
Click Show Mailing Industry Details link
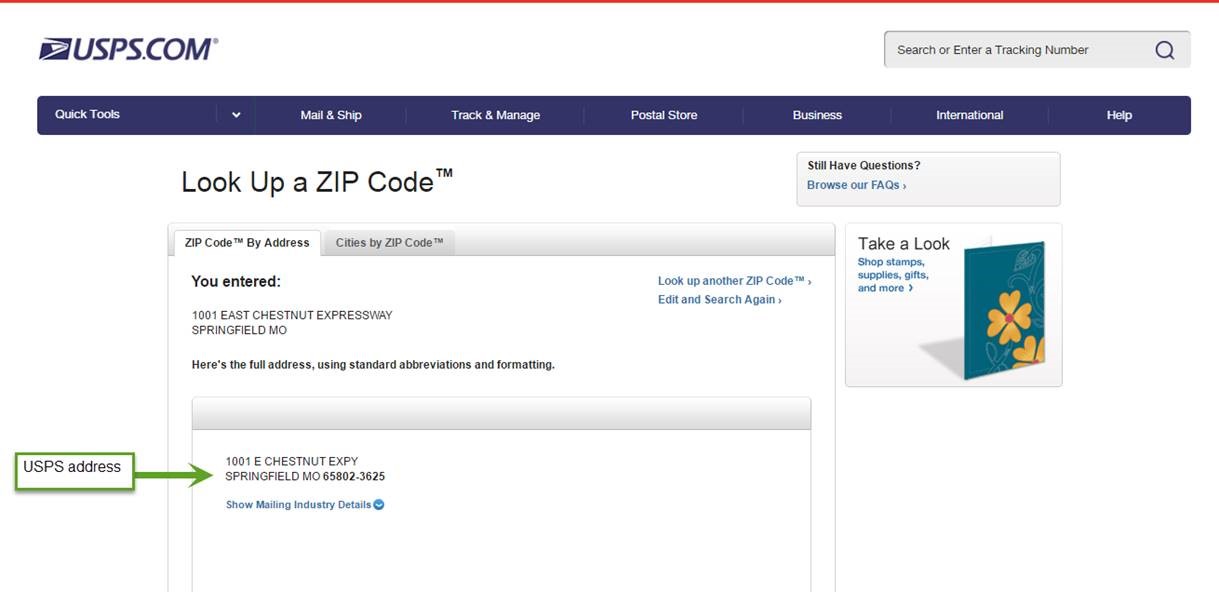298,505
